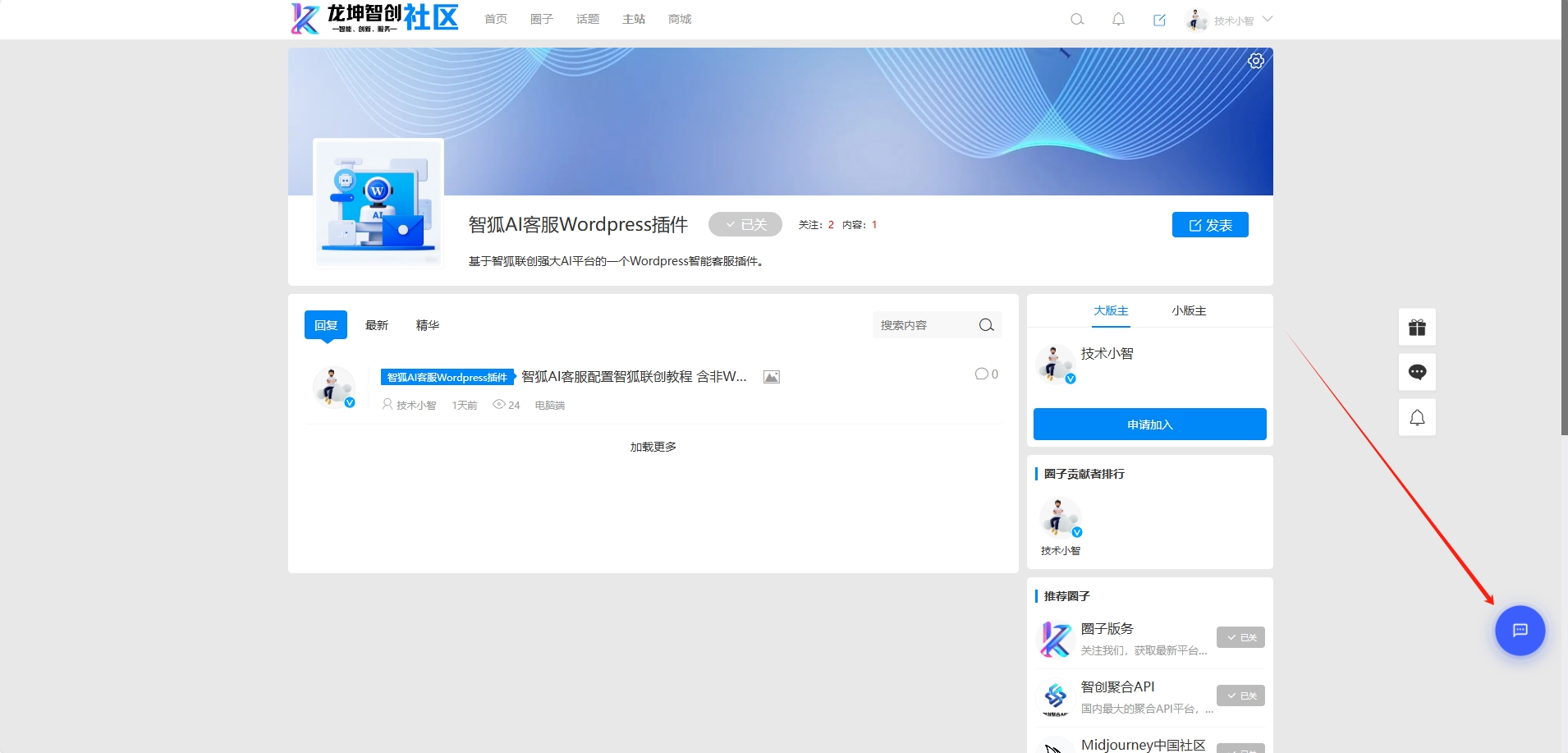Go to 首页 in the navigation
The height and width of the screenshot is (753, 1568).
tap(496, 19)
